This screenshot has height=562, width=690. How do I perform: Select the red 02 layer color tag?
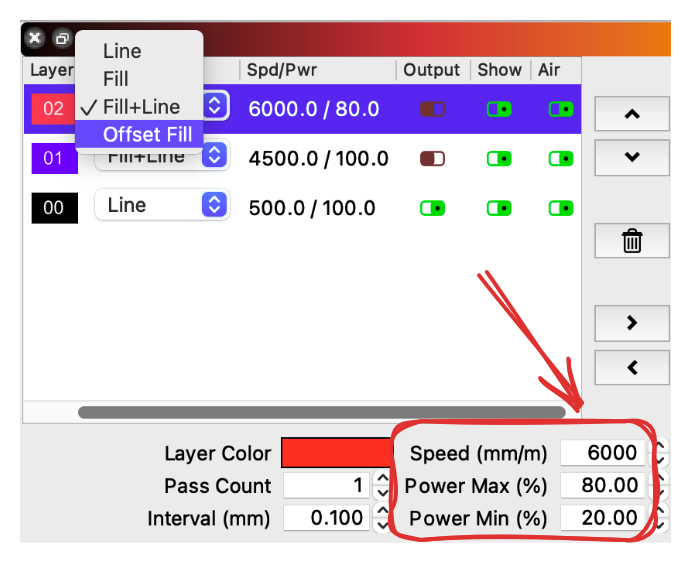tap(53, 109)
